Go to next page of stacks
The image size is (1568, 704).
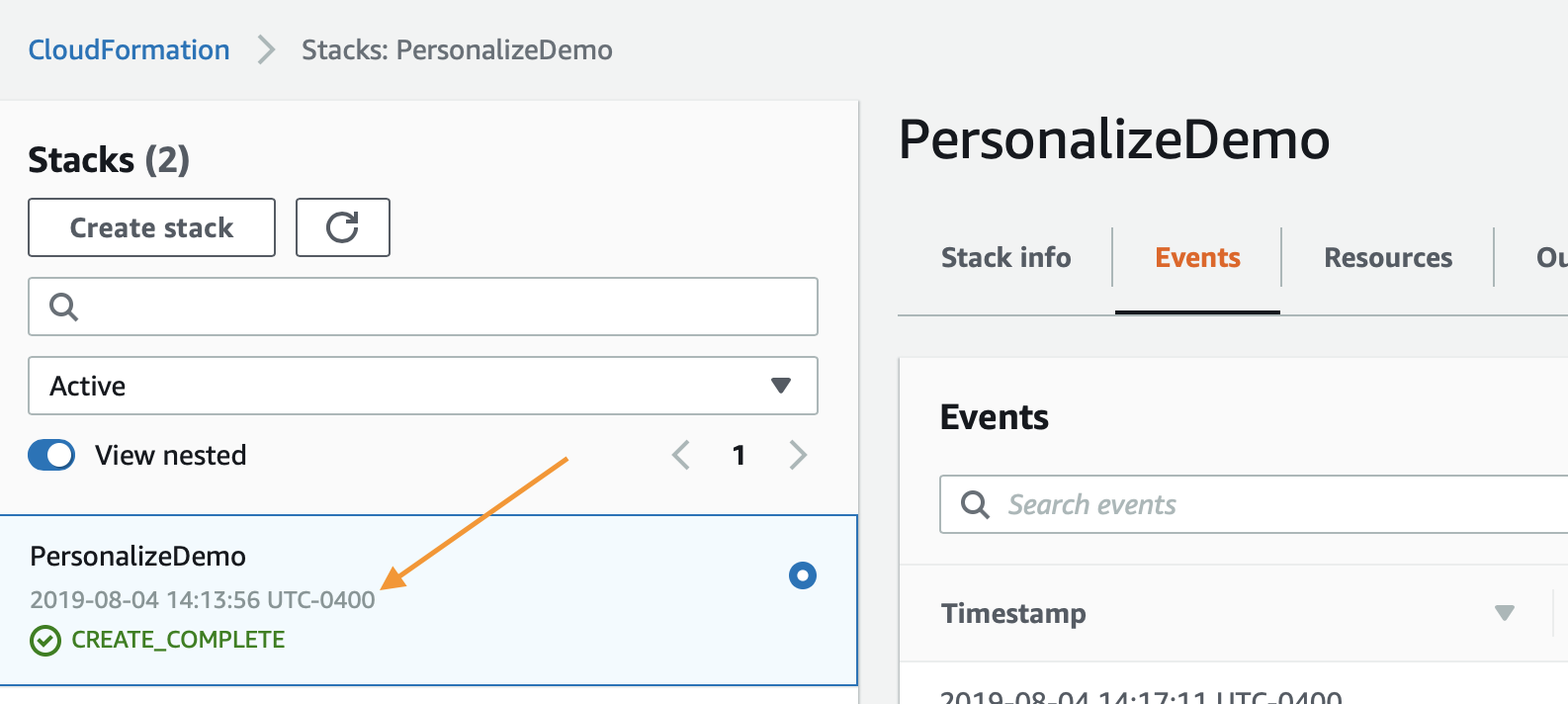tap(798, 455)
